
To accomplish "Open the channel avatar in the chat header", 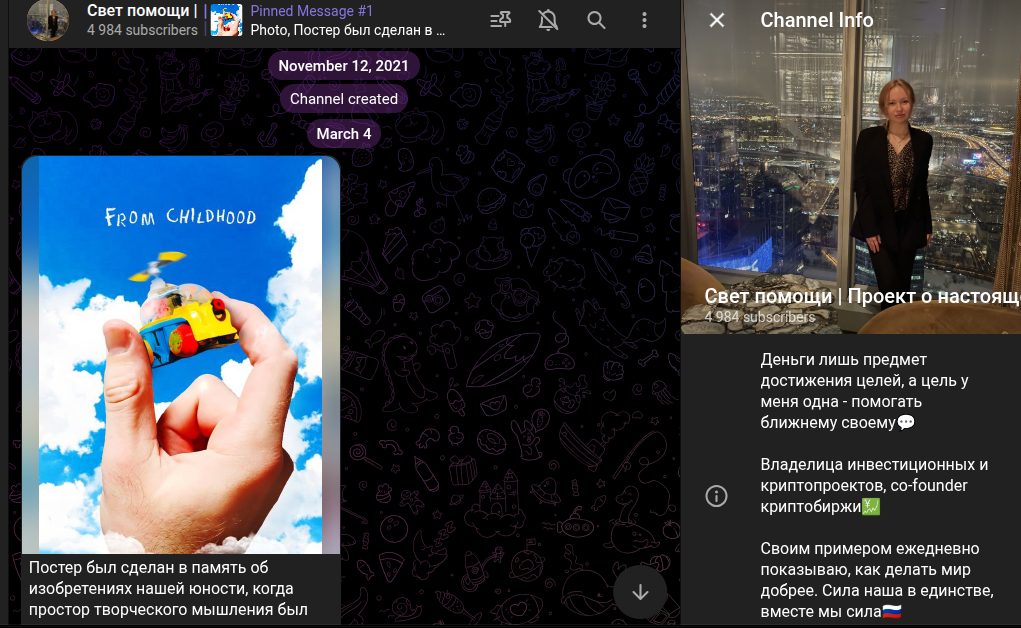I will [x=48, y=20].
